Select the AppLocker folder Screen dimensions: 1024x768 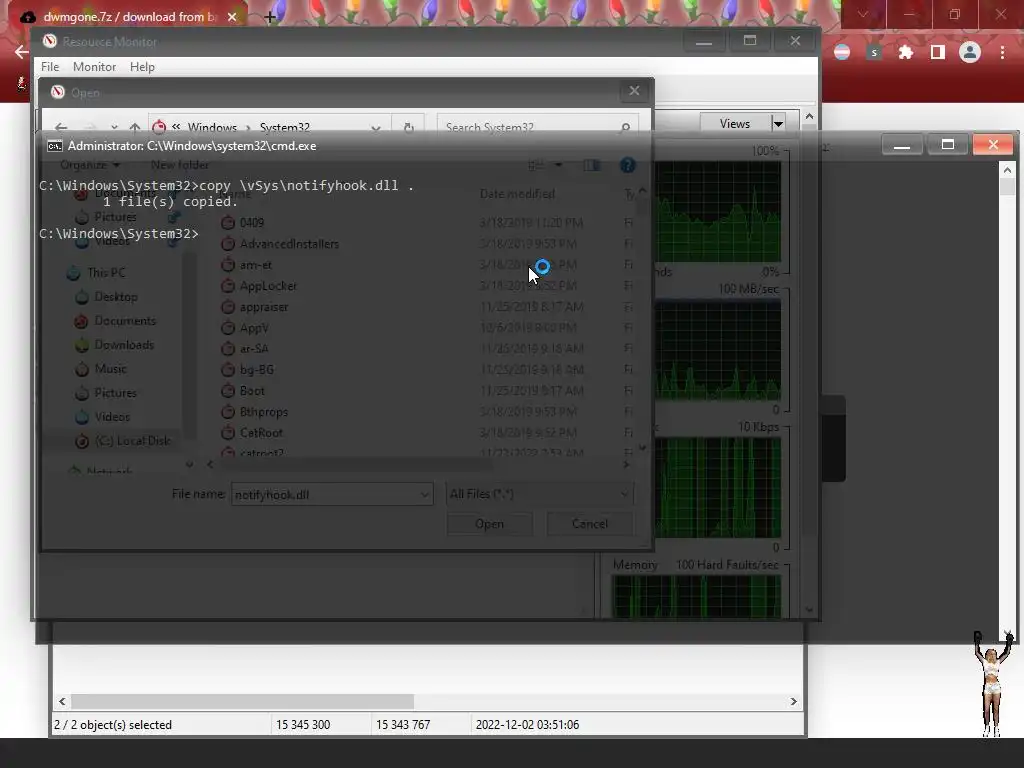tap(268, 285)
